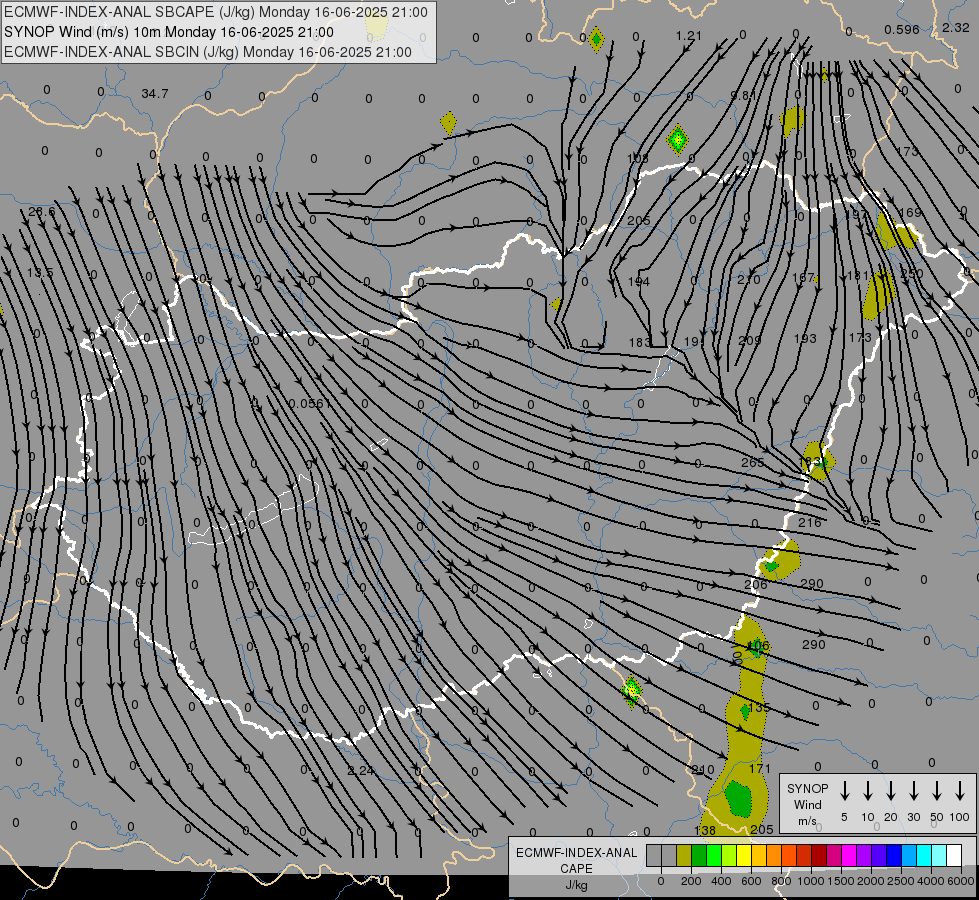Click the 1.21 value on the map

coord(689,36)
